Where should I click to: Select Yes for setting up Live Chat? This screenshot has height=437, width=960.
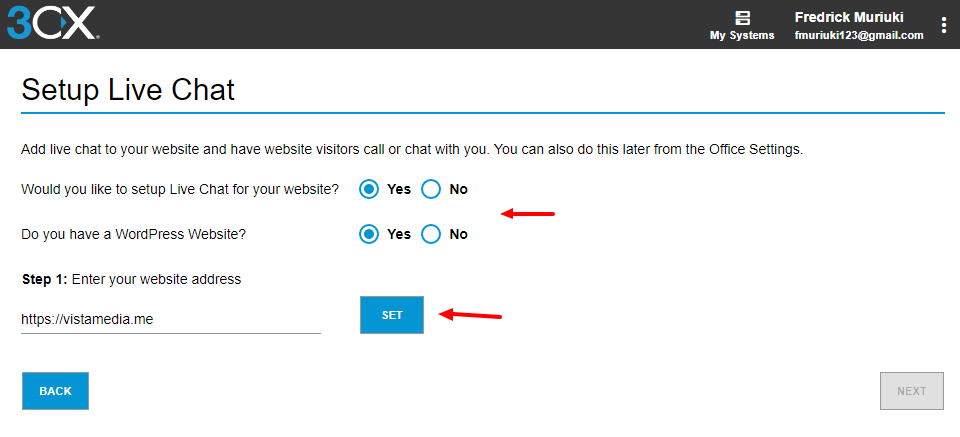[370, 189]
